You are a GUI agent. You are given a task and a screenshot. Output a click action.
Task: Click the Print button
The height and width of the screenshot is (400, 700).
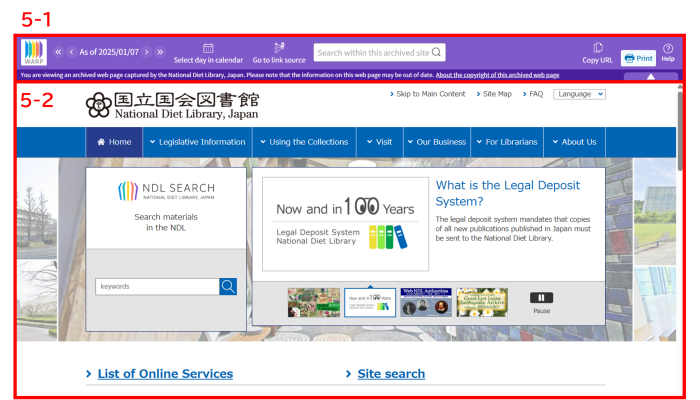638,58
